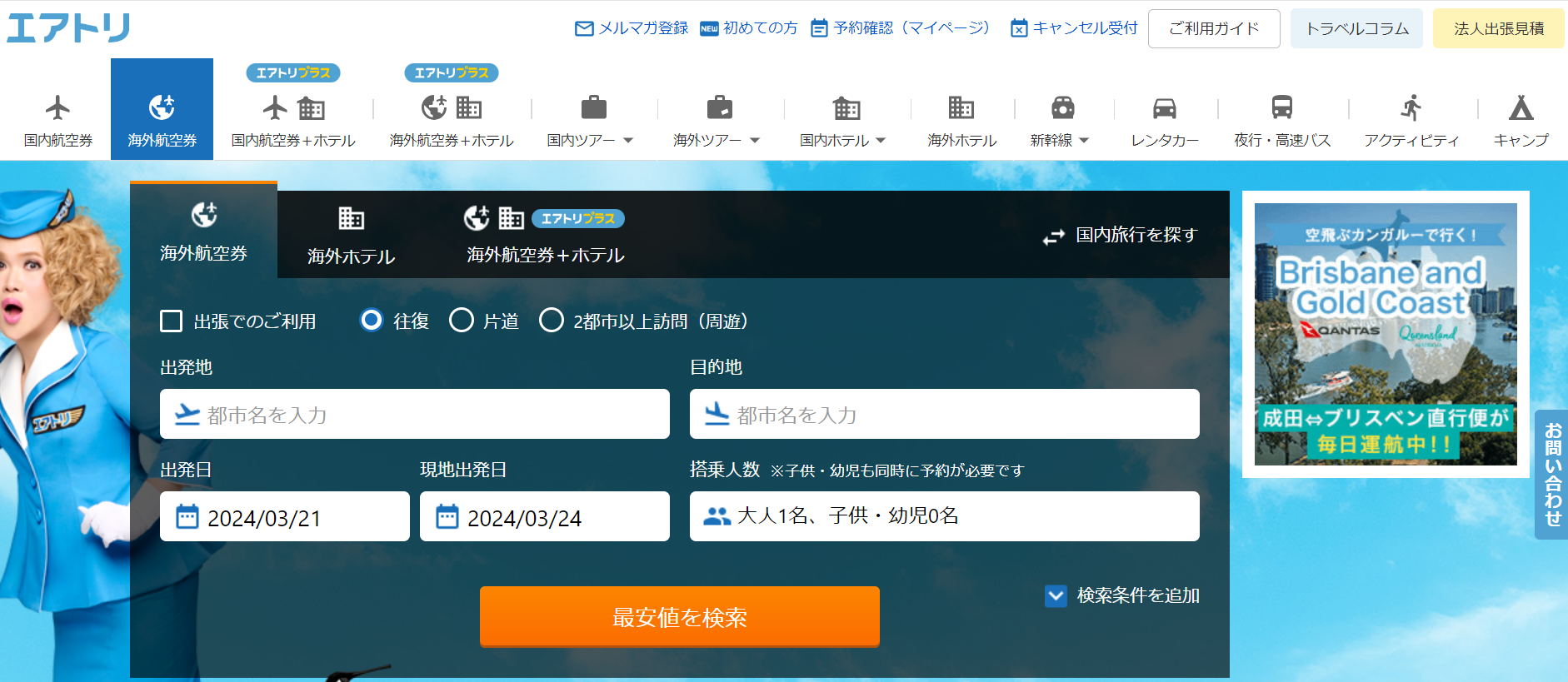Click the briefcase icon for 国内ツアー

[593, 107]
